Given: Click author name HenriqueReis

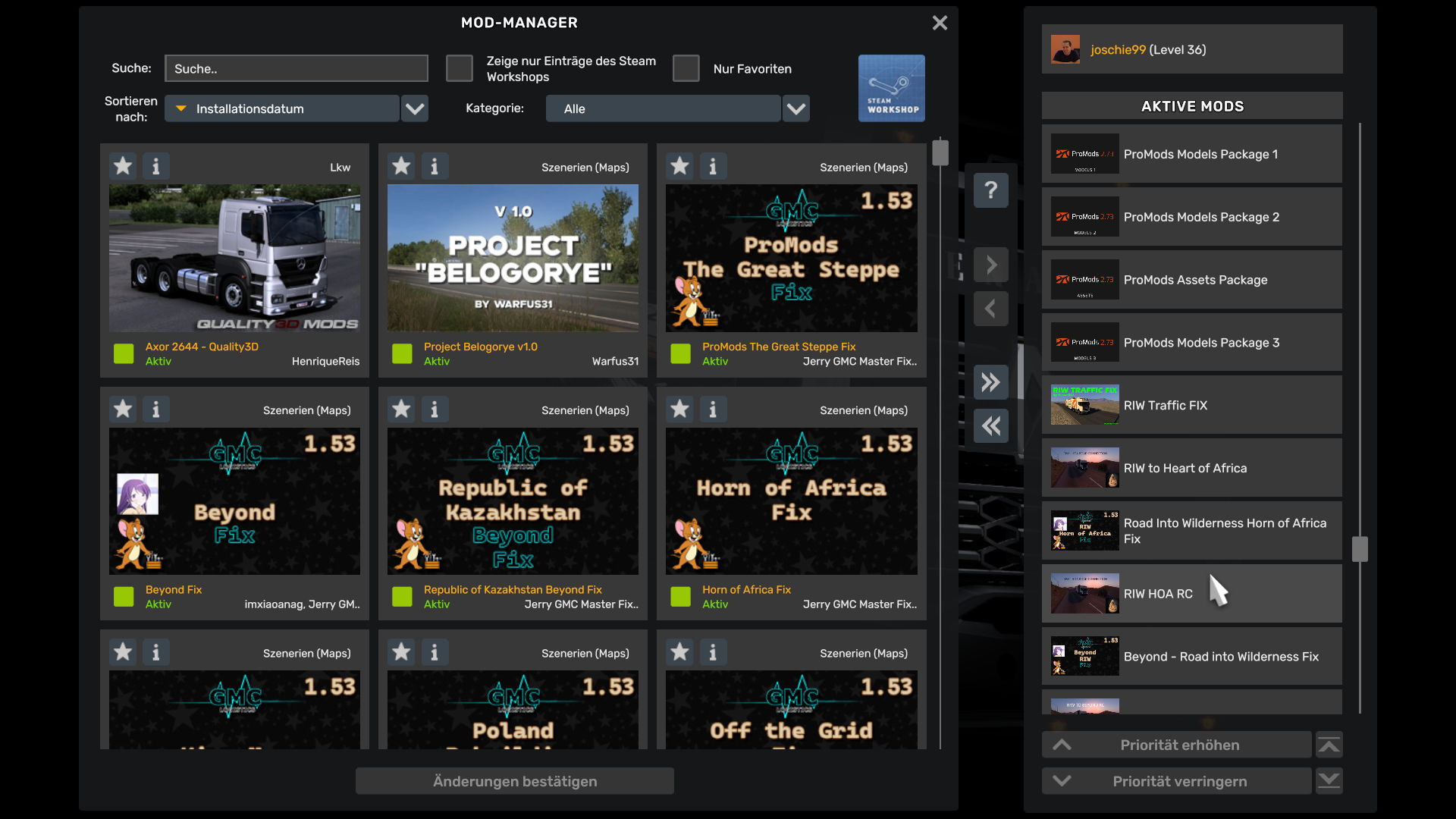Looking at the screenshot, I should click(326, 361).
